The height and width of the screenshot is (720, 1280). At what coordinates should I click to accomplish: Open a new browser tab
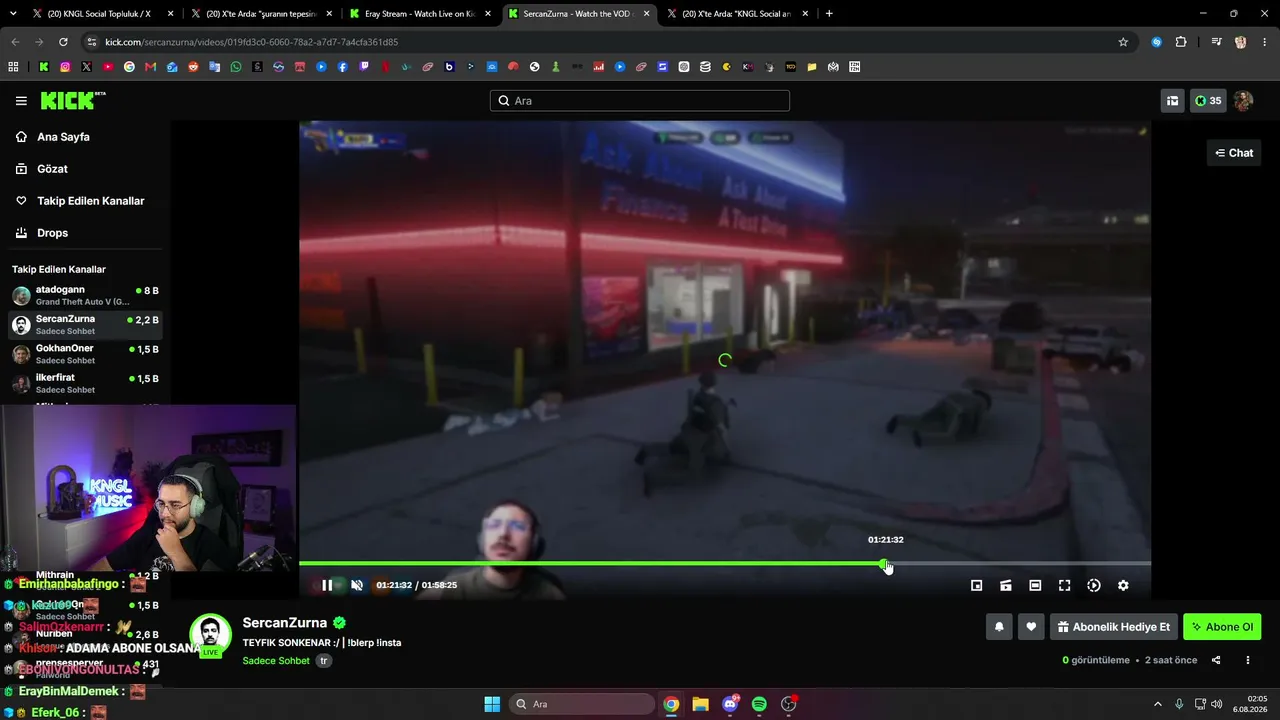pyautogui.click(x=829, y=14)
